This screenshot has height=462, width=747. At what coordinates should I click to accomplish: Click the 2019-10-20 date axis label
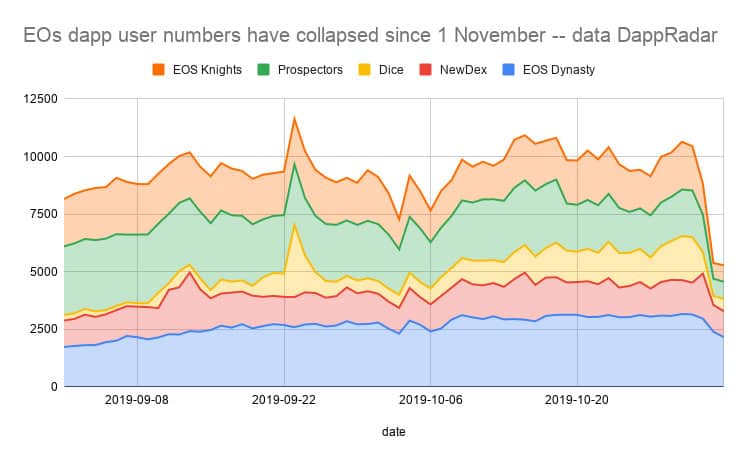(576, 400)
